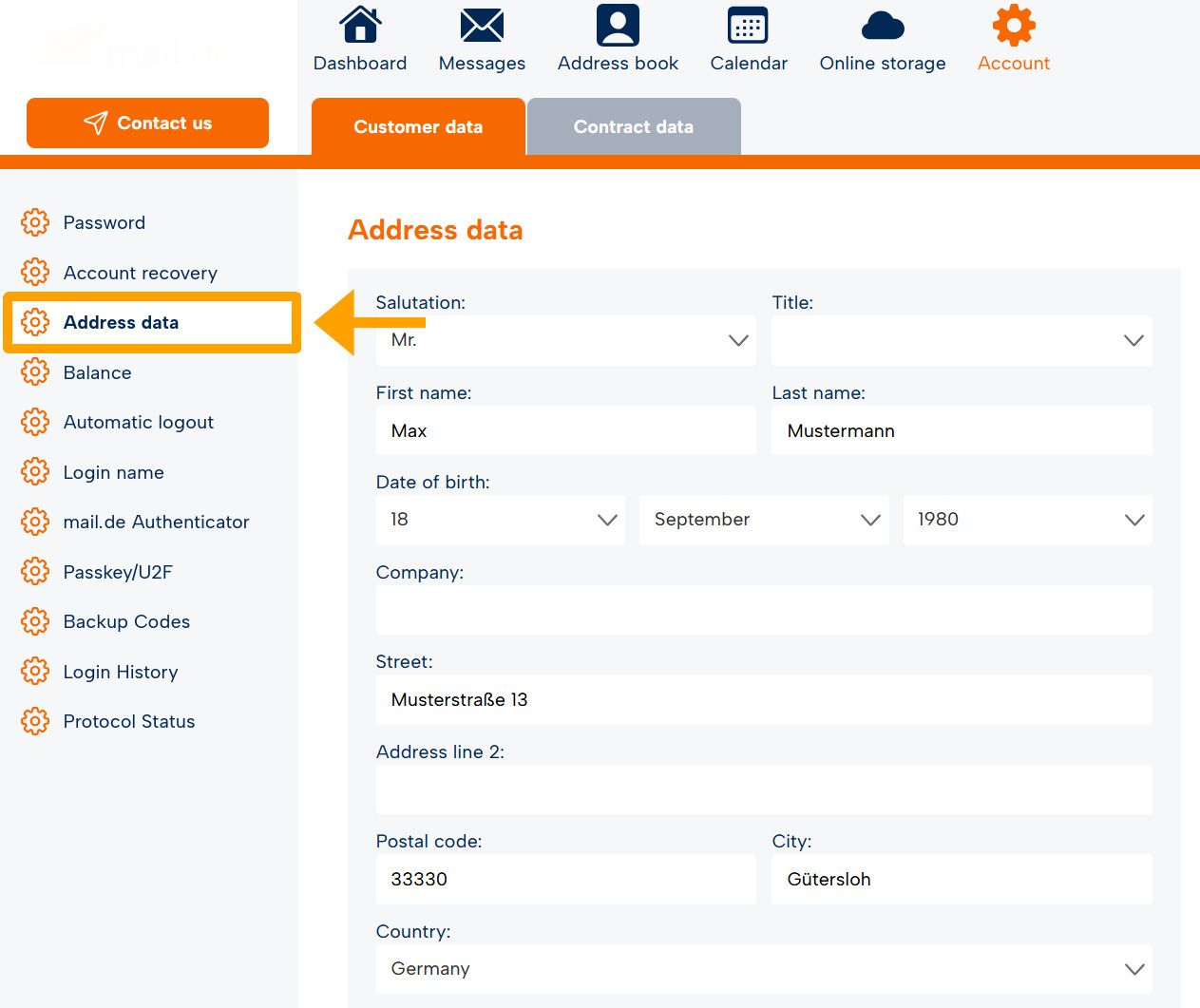This screenshot has height=1008, width=1200.
Task: Click the gear icon beside Balance
Action: (x=35, y=372)
